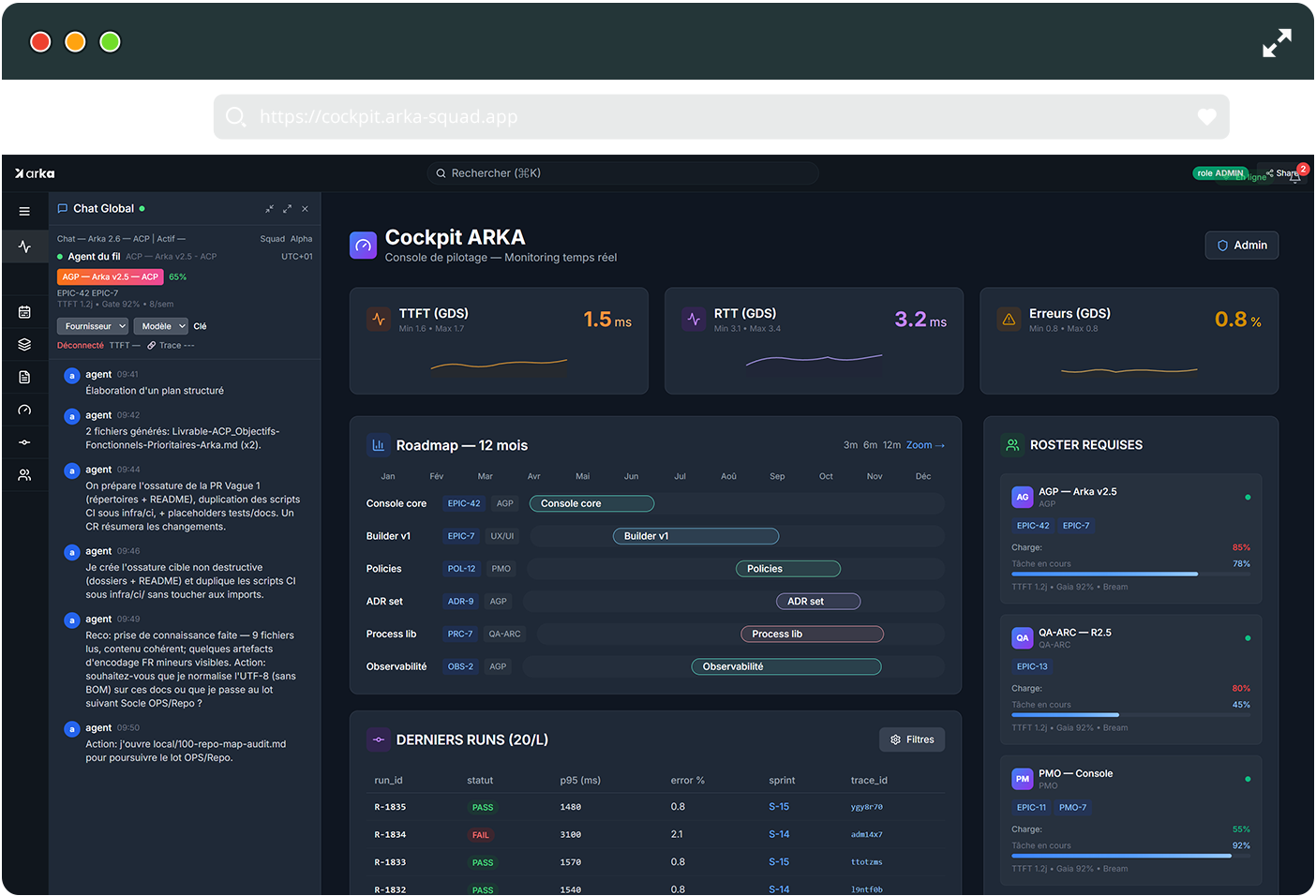Click the PMO Console task progress bar
1316x896 pixels.
1131,855
